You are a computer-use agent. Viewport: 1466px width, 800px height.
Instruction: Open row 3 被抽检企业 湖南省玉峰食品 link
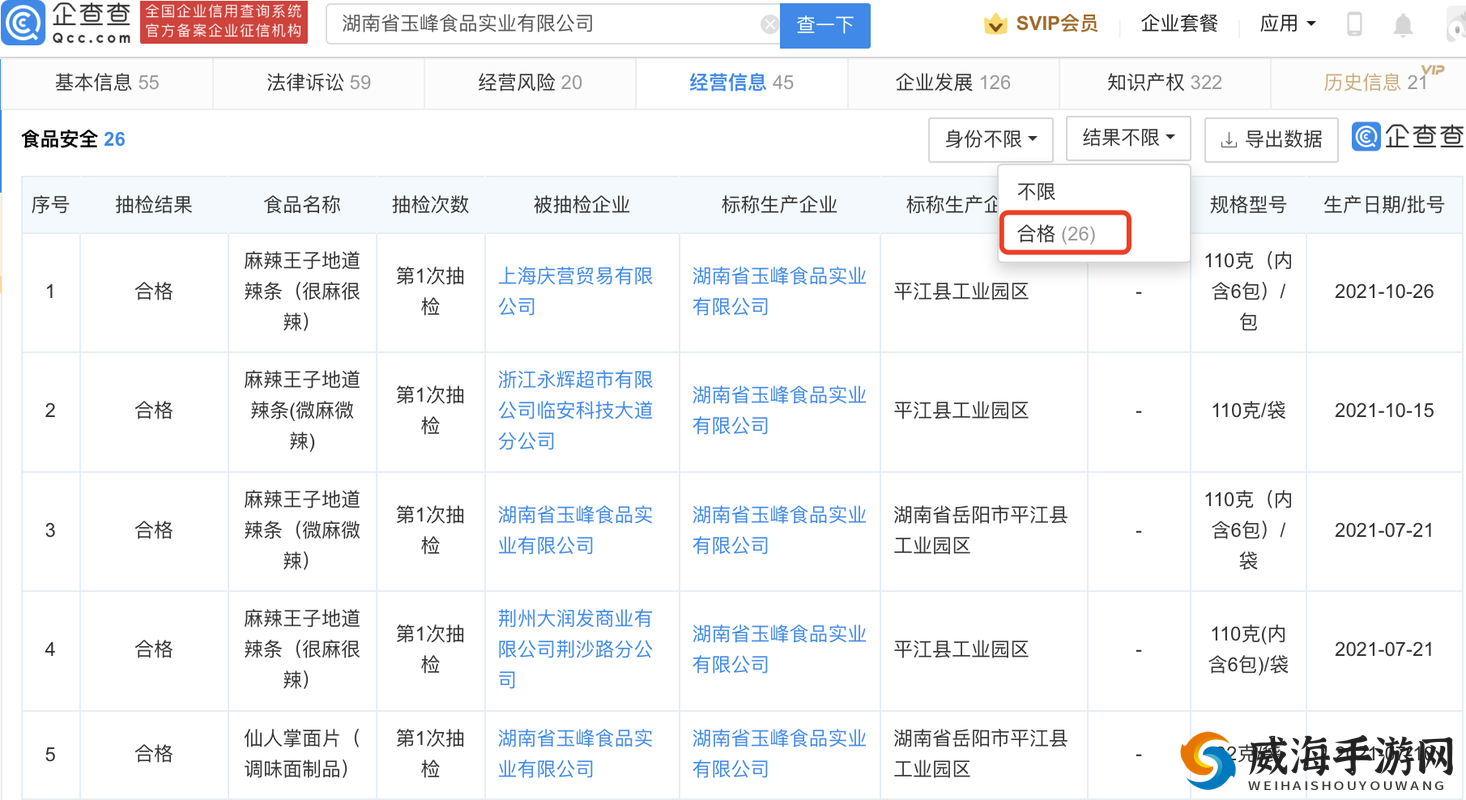[576, 530]
